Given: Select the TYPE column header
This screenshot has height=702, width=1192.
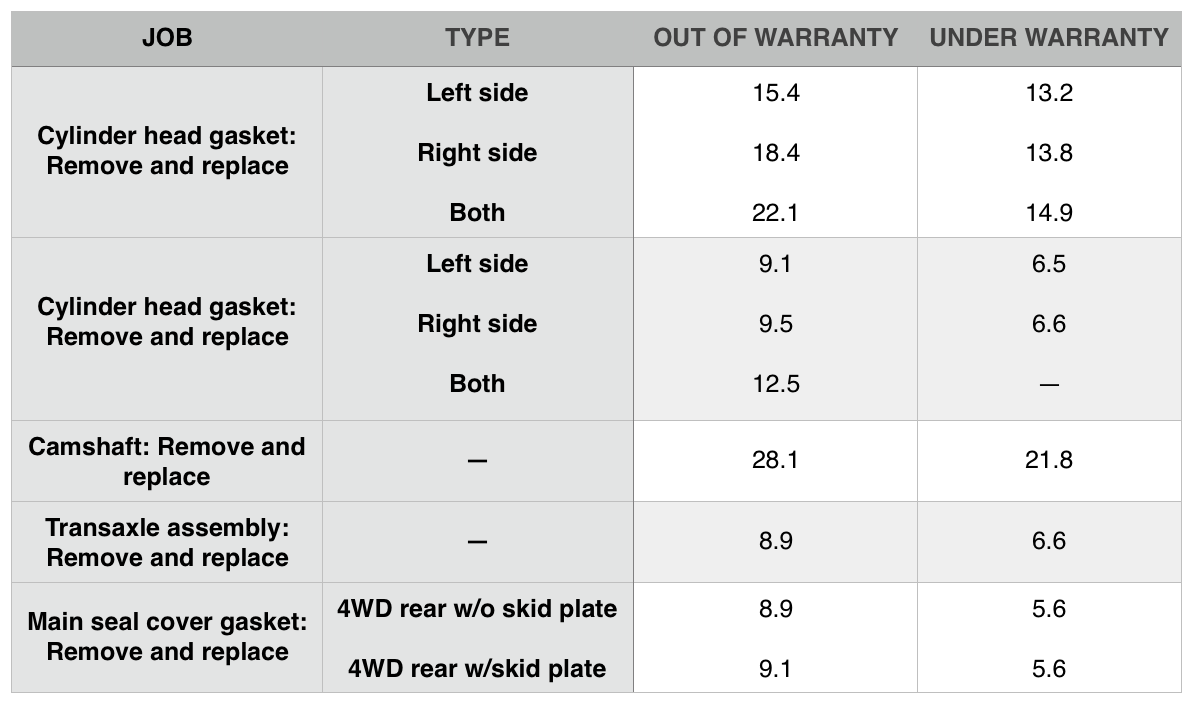Looking at the screenshot, I should point(477,38).
